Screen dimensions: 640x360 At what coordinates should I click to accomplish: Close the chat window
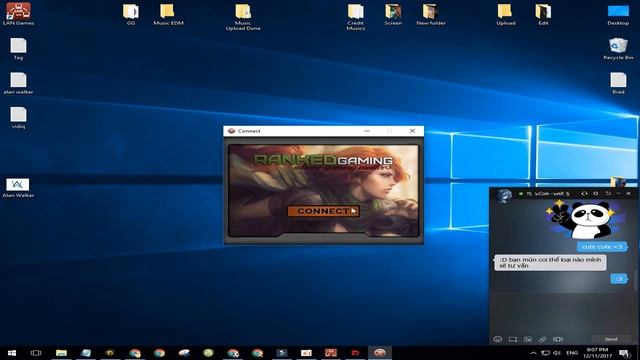coord(629,193)
